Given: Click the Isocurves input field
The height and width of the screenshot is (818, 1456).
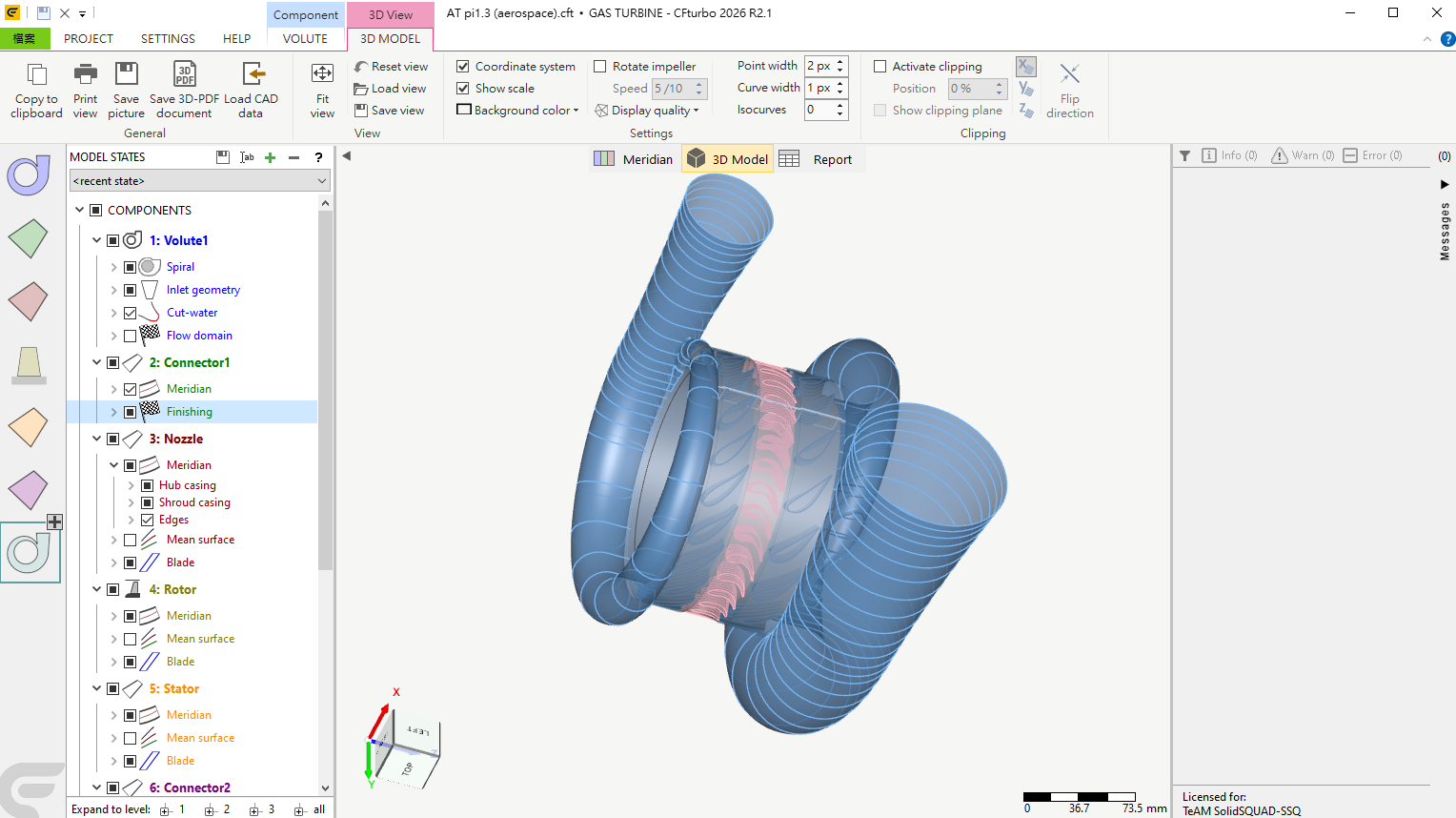Looking at the screenshot, I should 819,110.
